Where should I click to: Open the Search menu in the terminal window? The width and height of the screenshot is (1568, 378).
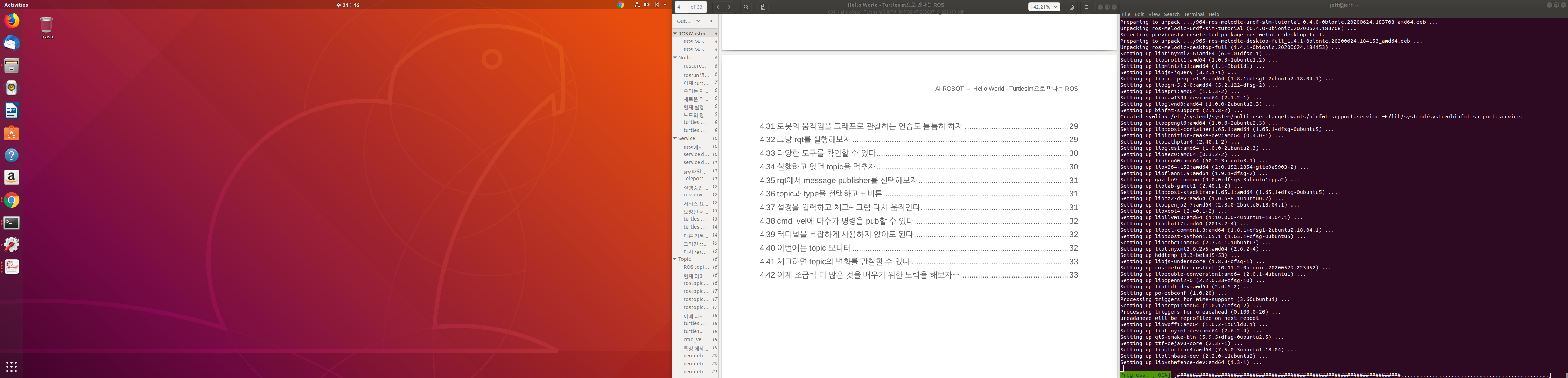1172,14
